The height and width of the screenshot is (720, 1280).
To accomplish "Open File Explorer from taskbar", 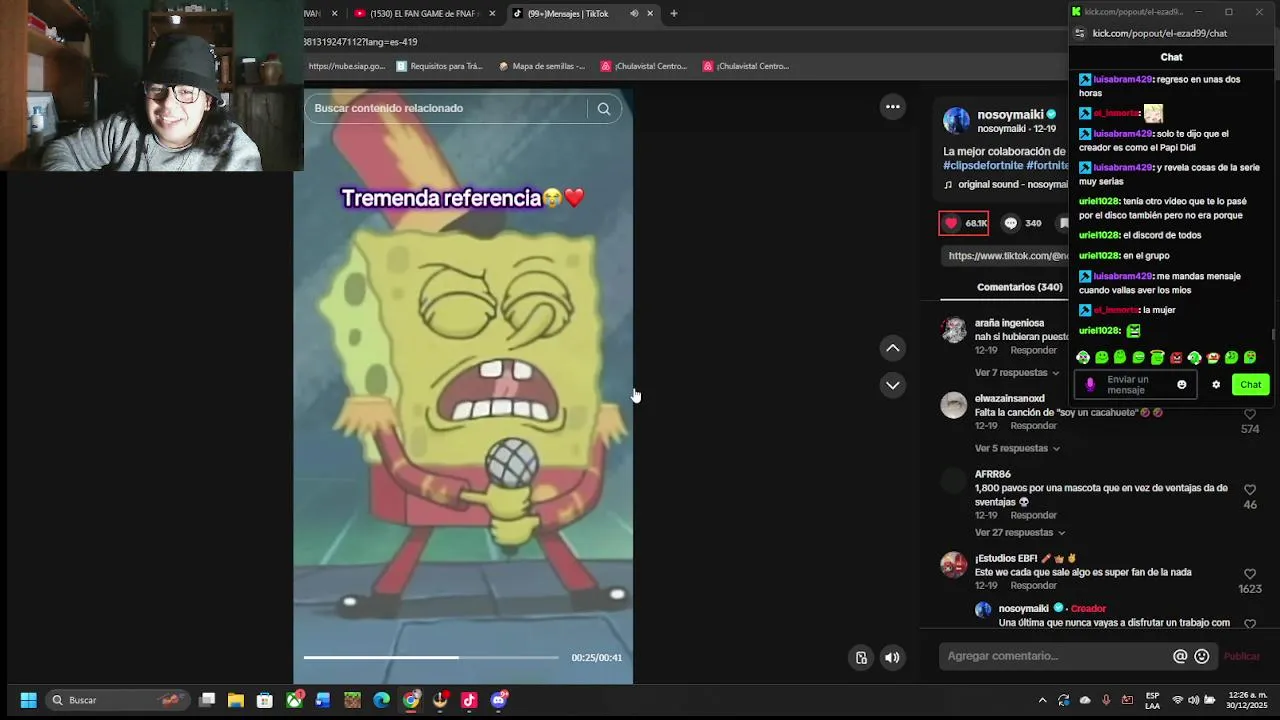I will tap(236, 700).
